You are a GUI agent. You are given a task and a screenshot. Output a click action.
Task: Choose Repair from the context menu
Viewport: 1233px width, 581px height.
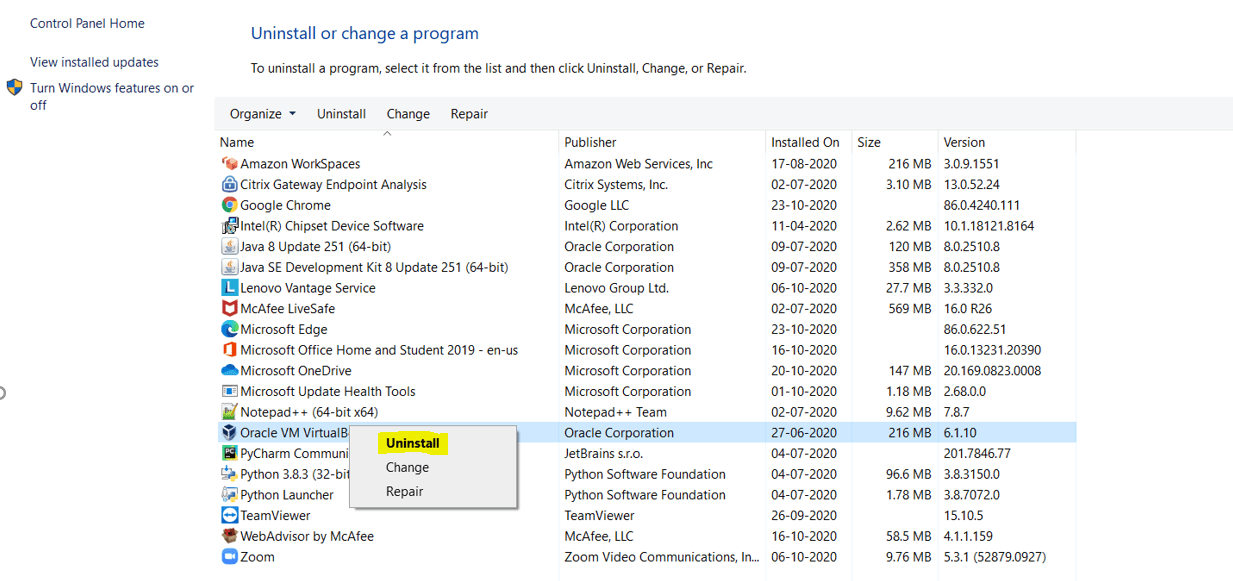(x=404, y=491)
